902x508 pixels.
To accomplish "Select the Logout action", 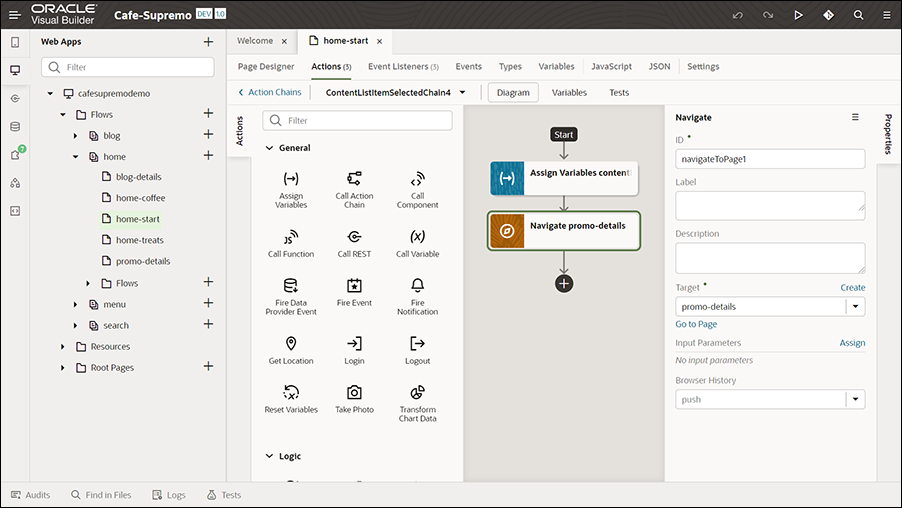I will (x=418, y=350).
